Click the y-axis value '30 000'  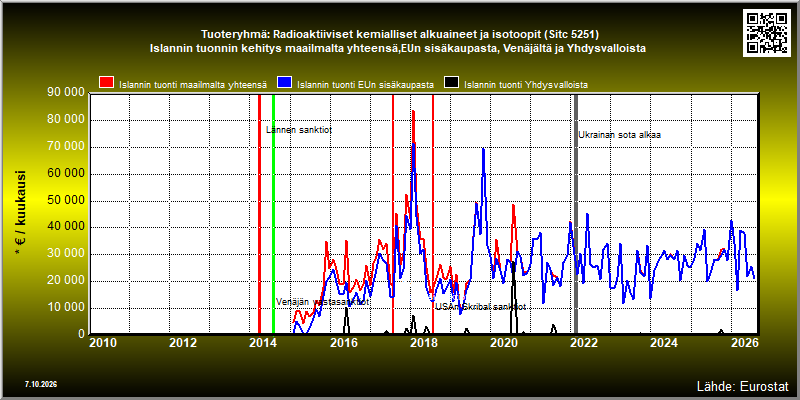click(x=66, y=255)
